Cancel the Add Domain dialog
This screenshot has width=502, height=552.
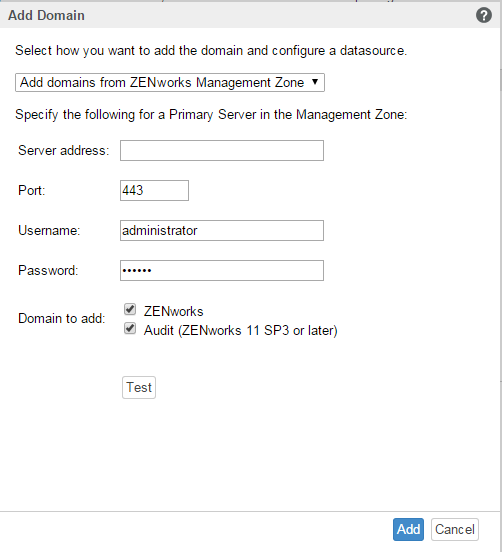click(454, 529)
